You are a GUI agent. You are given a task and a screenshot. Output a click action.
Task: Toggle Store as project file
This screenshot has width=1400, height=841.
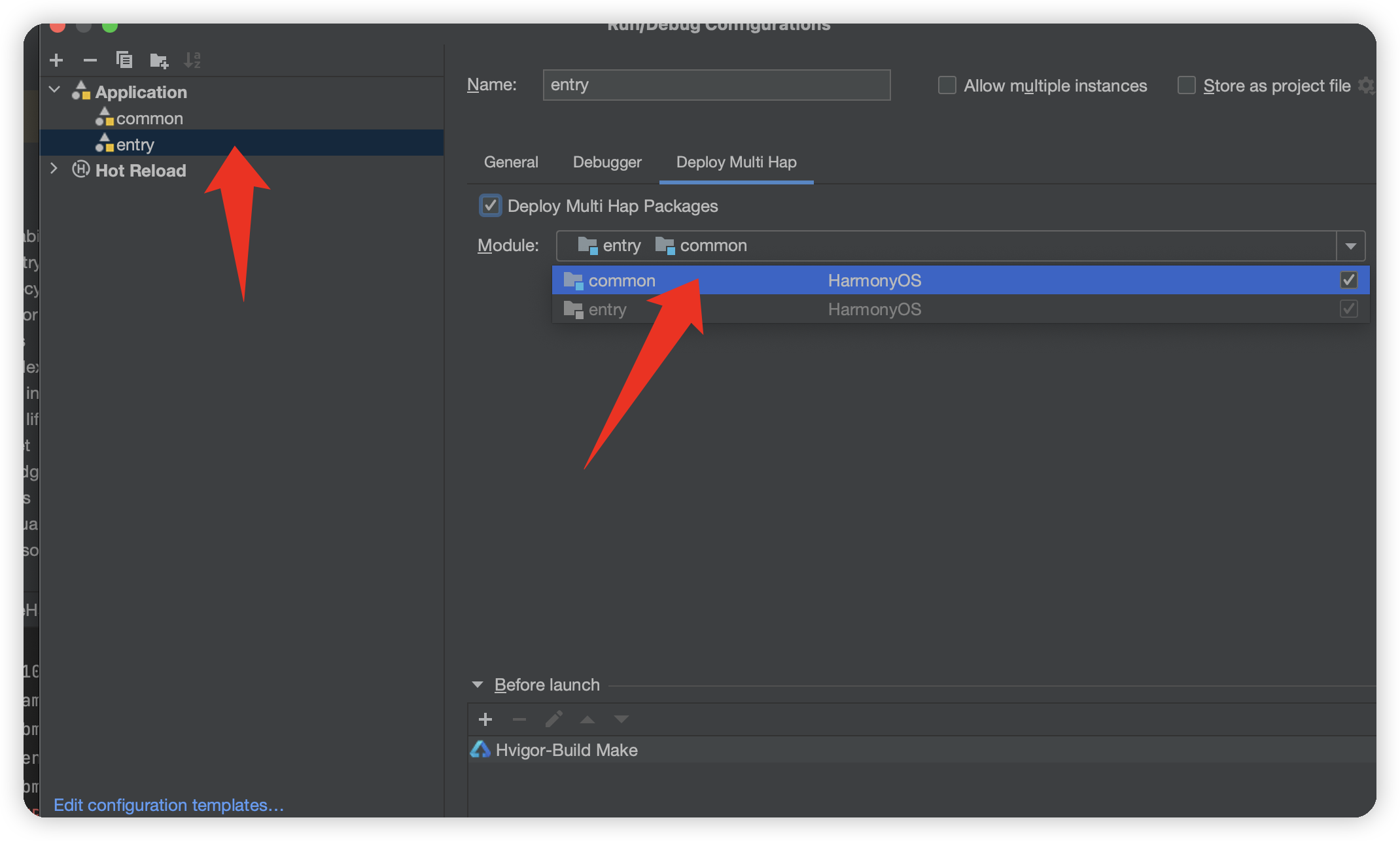tap(1186, 86)
